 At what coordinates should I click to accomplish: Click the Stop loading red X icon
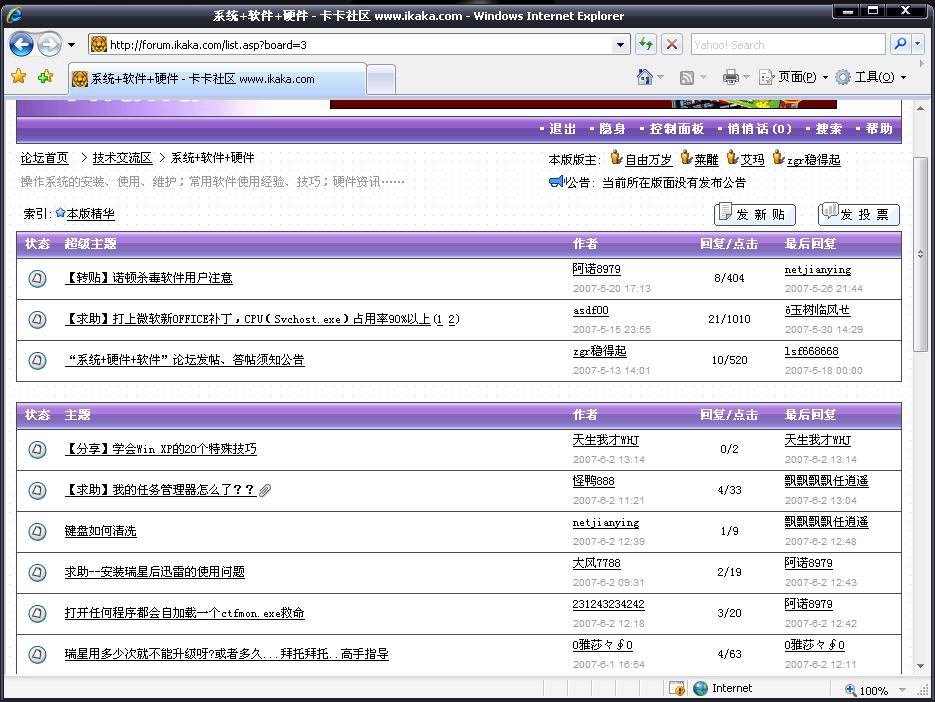[x=672, y=45]
